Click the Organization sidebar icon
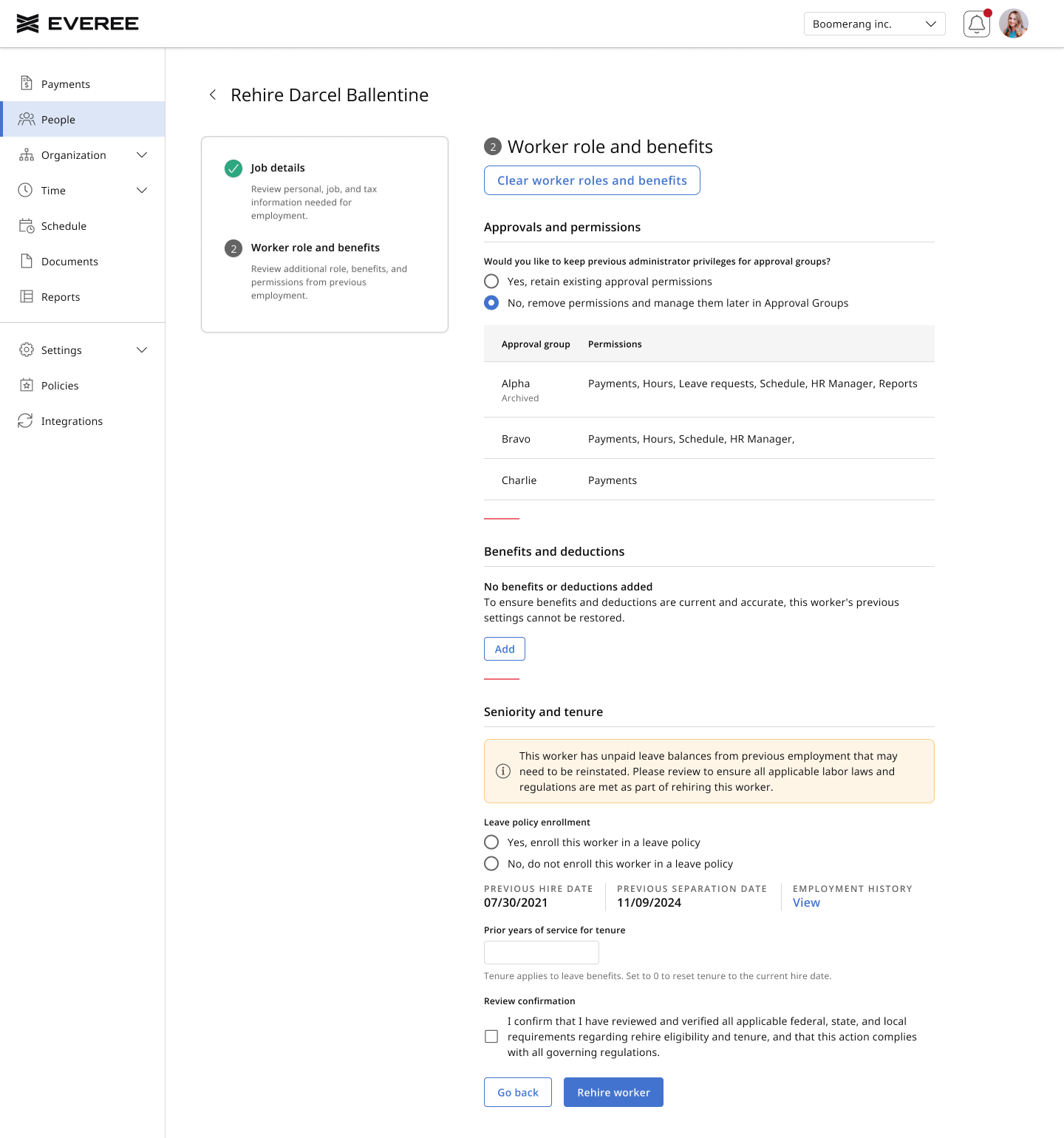Viewport: 1064px width, 1138px height. pos(27,154)
